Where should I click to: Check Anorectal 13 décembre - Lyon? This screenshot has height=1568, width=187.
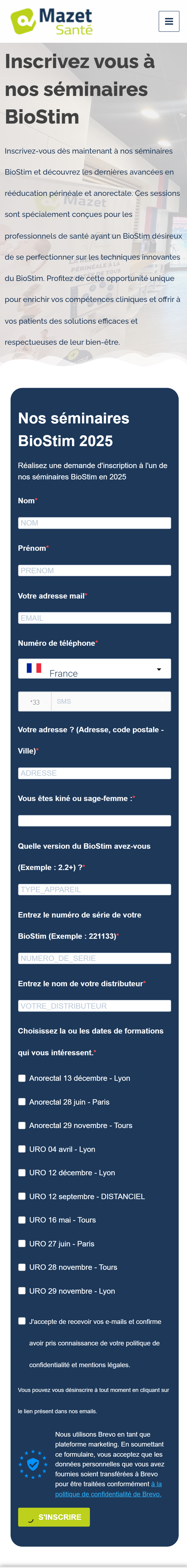[x=22, y=1078]
